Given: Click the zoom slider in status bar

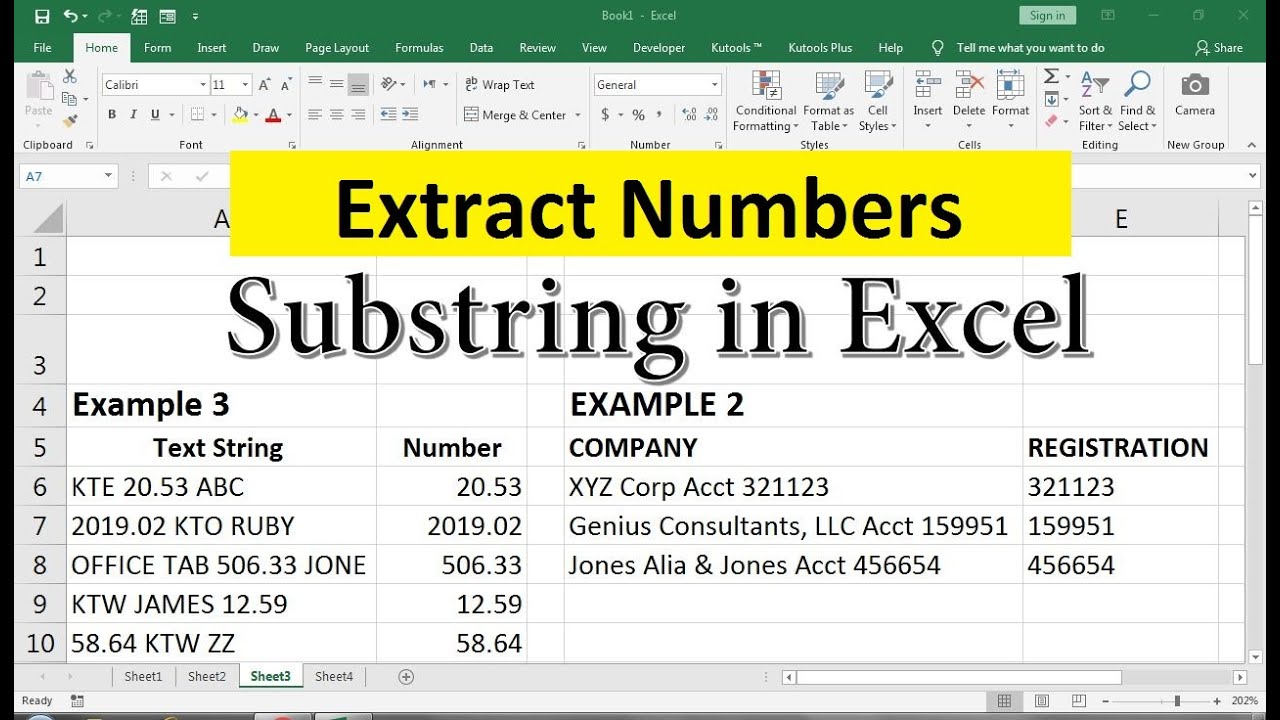Looking at the screenshot, I should point(1178,701).
